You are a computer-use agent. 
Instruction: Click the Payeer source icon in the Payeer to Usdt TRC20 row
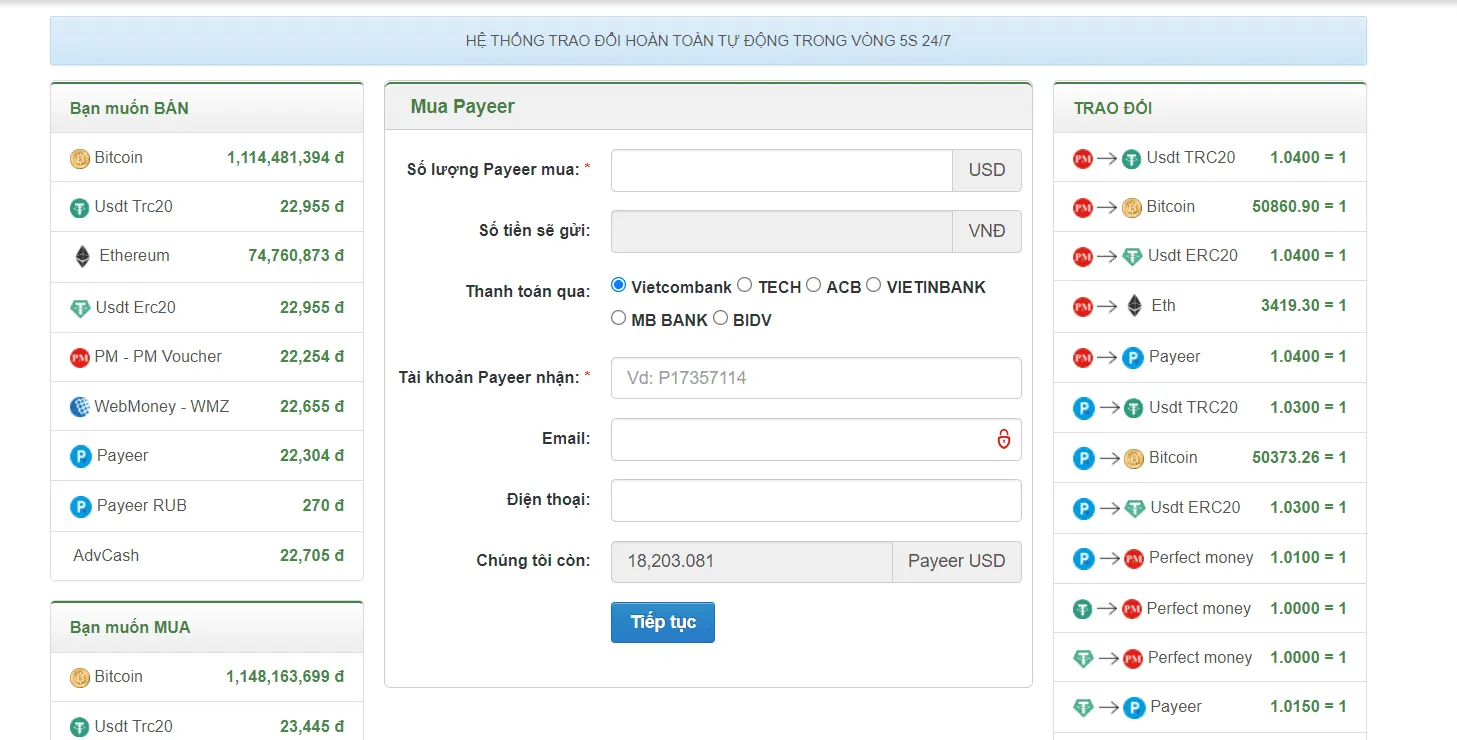[x=1084, y=408]
